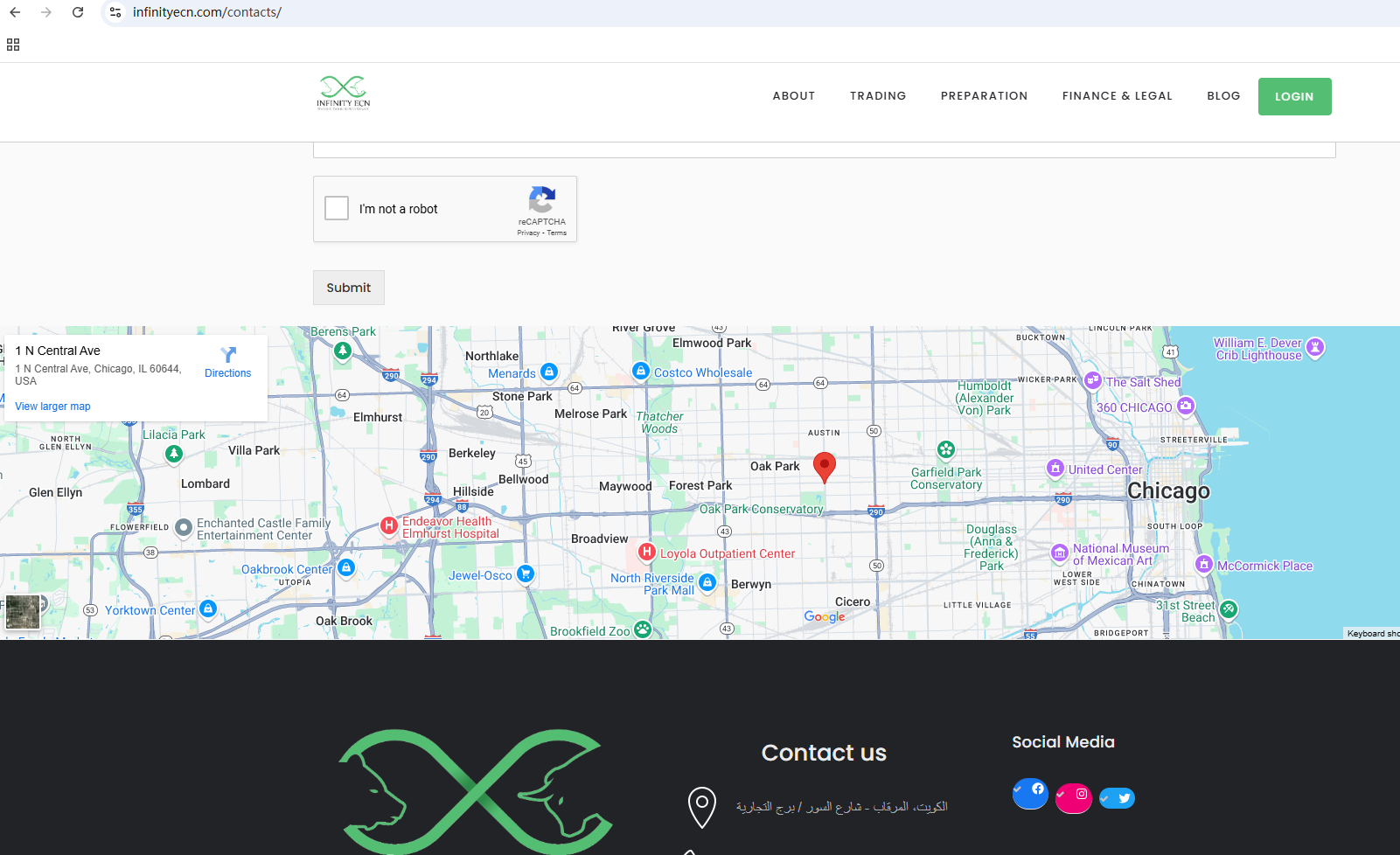Open the About menu
This screenshot has height=855, width=1400.
pyautogui.click(x=793, y=96)
